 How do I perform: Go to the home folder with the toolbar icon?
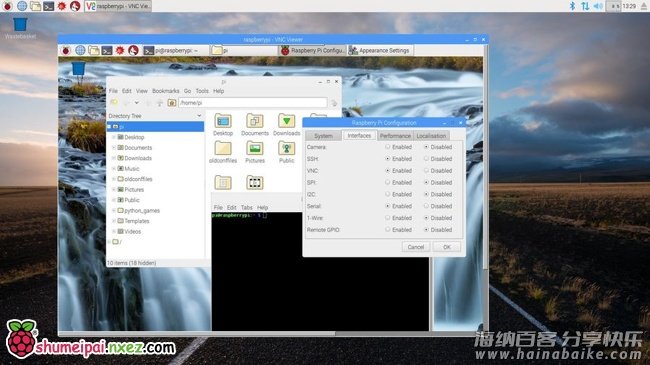click(172, 102)
